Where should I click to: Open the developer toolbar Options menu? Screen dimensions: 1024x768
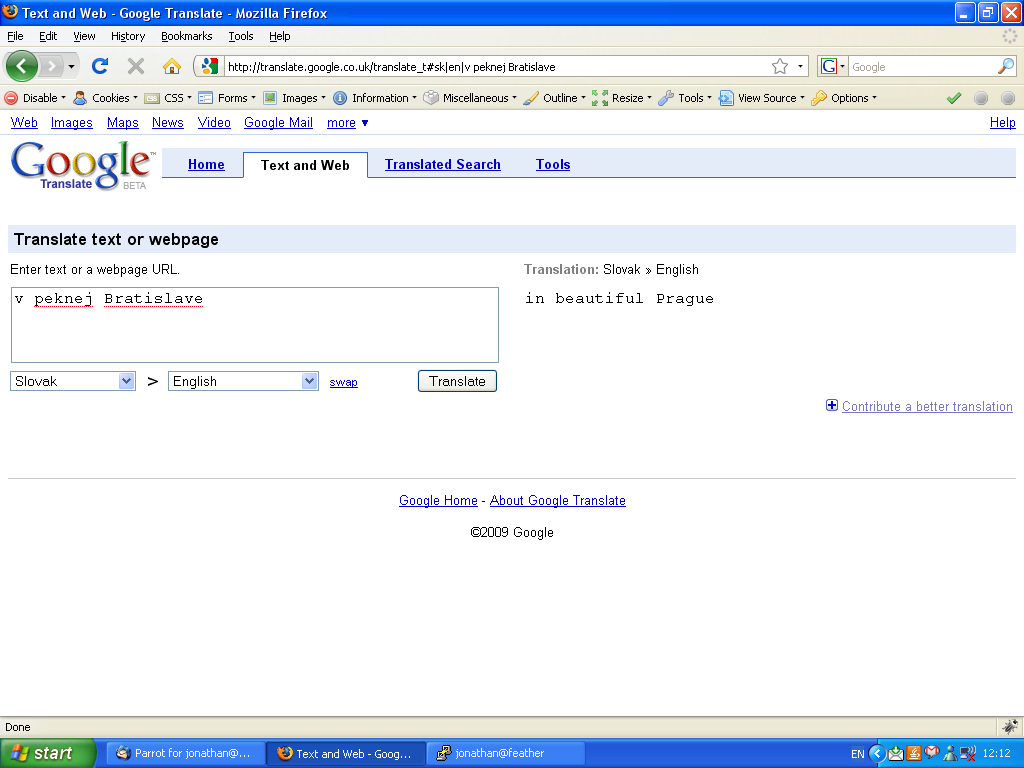point(844,98)
